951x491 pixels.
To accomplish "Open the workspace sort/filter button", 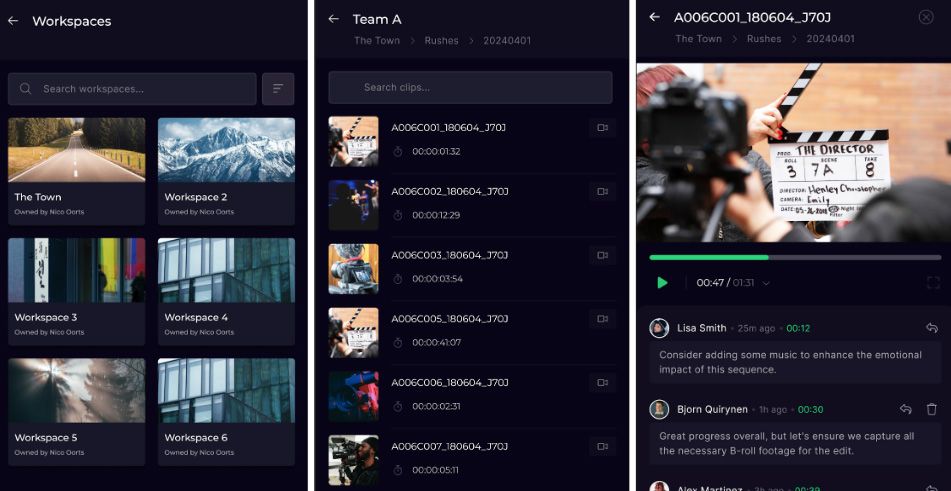I will (278, 89).
